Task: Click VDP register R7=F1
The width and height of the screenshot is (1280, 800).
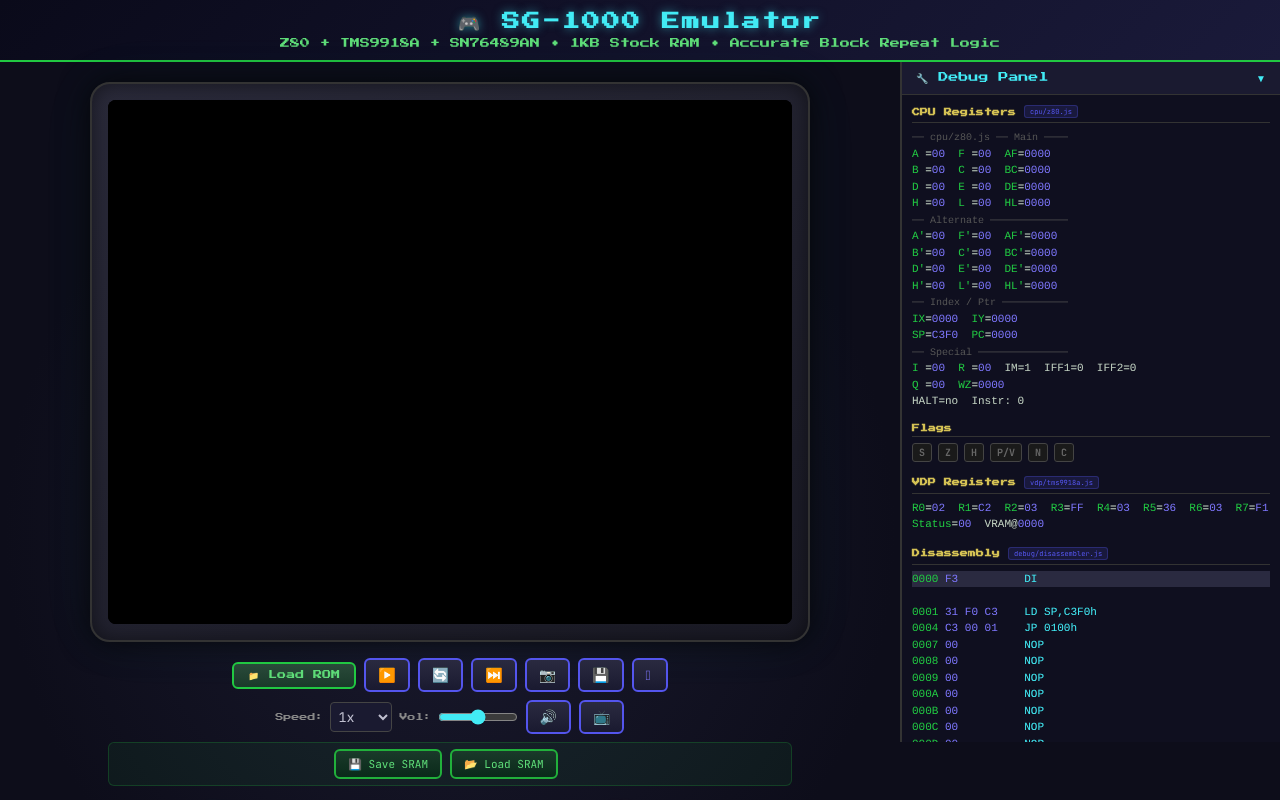Action: pos(1252,508)
